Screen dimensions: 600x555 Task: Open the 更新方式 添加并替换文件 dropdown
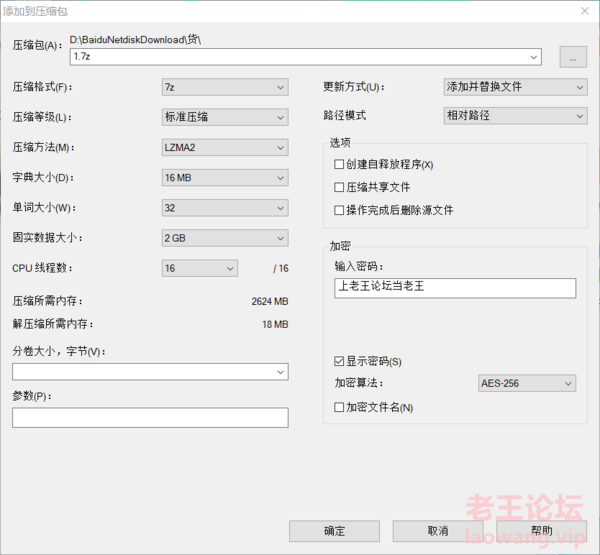tap(515, 87)
